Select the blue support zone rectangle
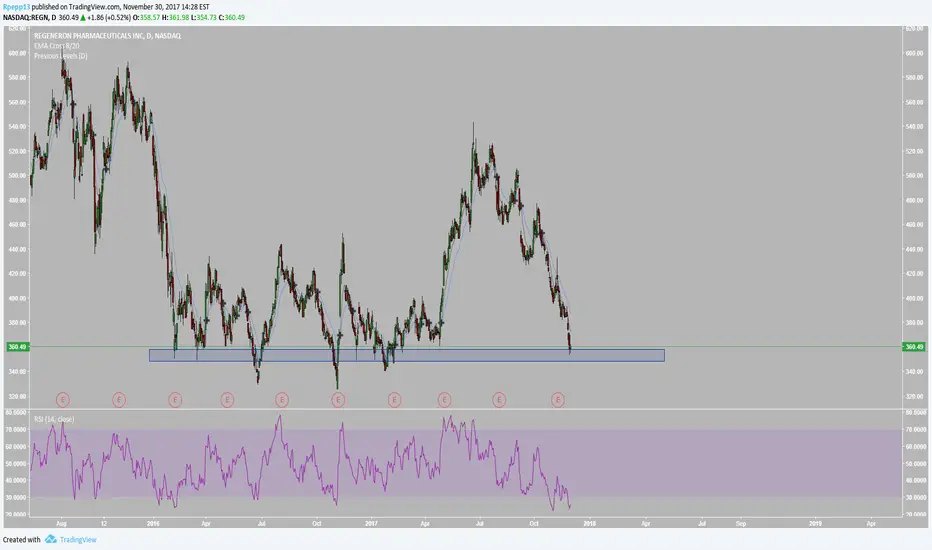This screenshot has width=932, height=550. pyautogui.click(x=407, y=356)
